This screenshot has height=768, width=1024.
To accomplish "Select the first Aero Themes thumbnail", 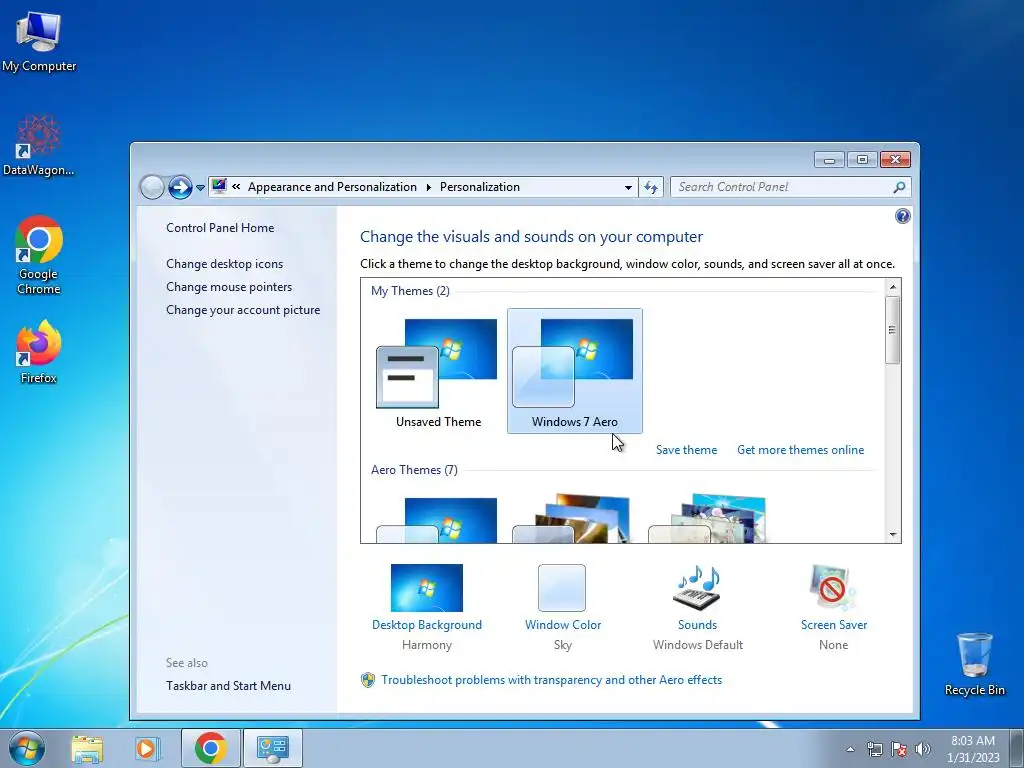I will tap(437, 520).
